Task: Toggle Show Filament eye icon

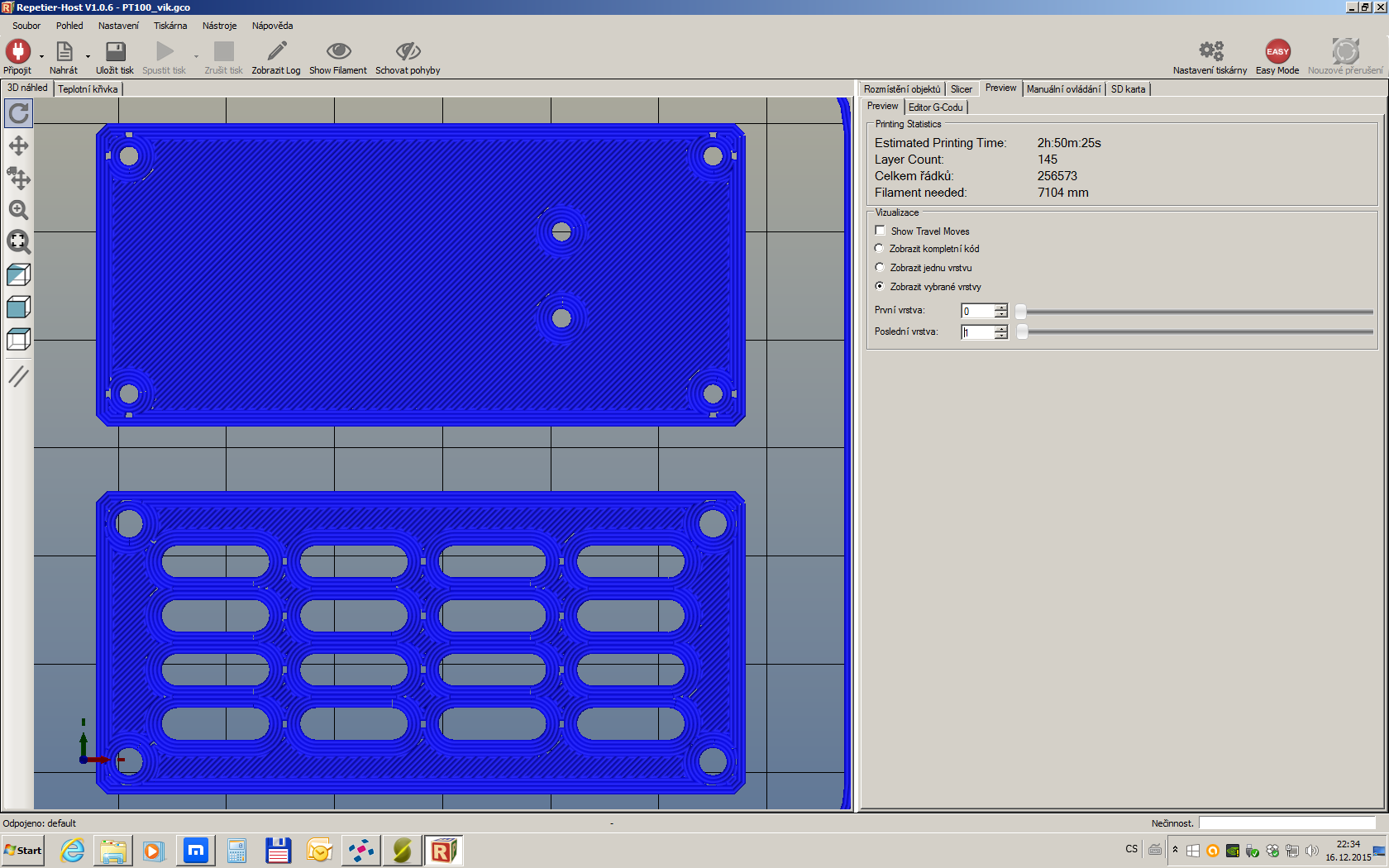Action: 338,52
